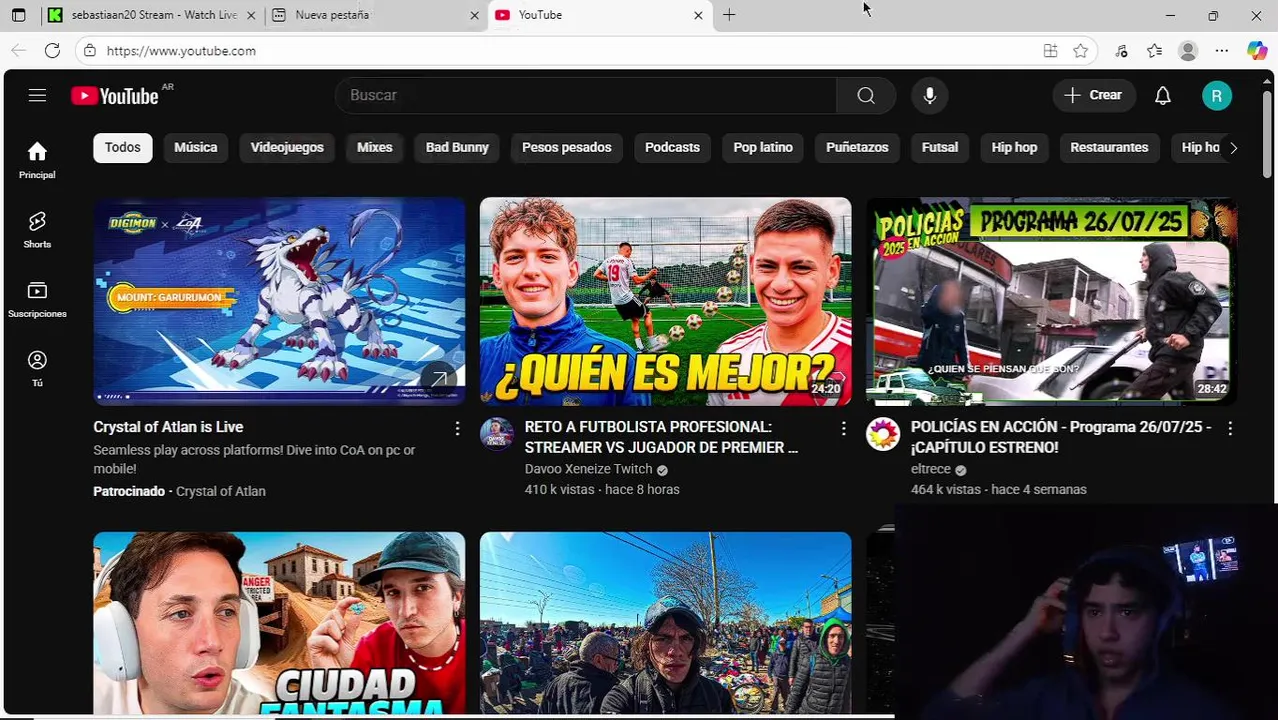Open the account avatar 'R' menu

[1216, 96]
